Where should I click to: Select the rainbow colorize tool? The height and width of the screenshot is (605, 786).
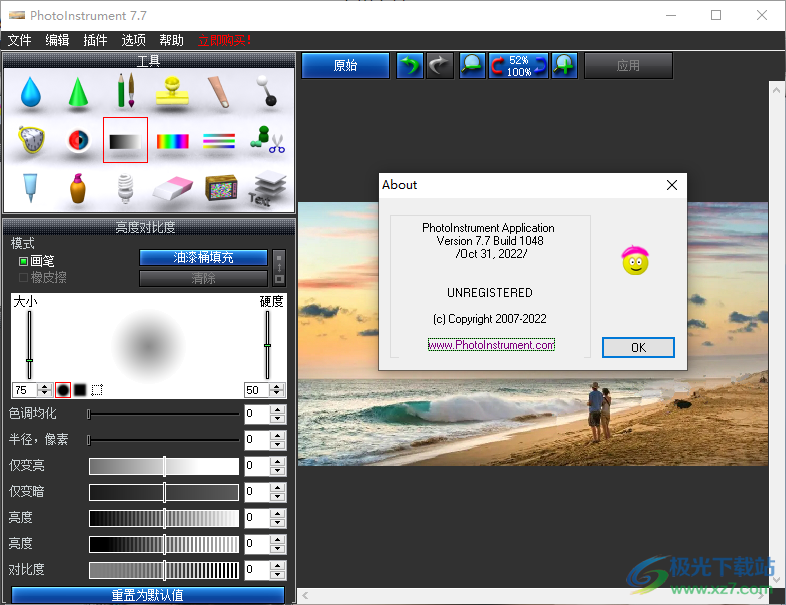172,141
